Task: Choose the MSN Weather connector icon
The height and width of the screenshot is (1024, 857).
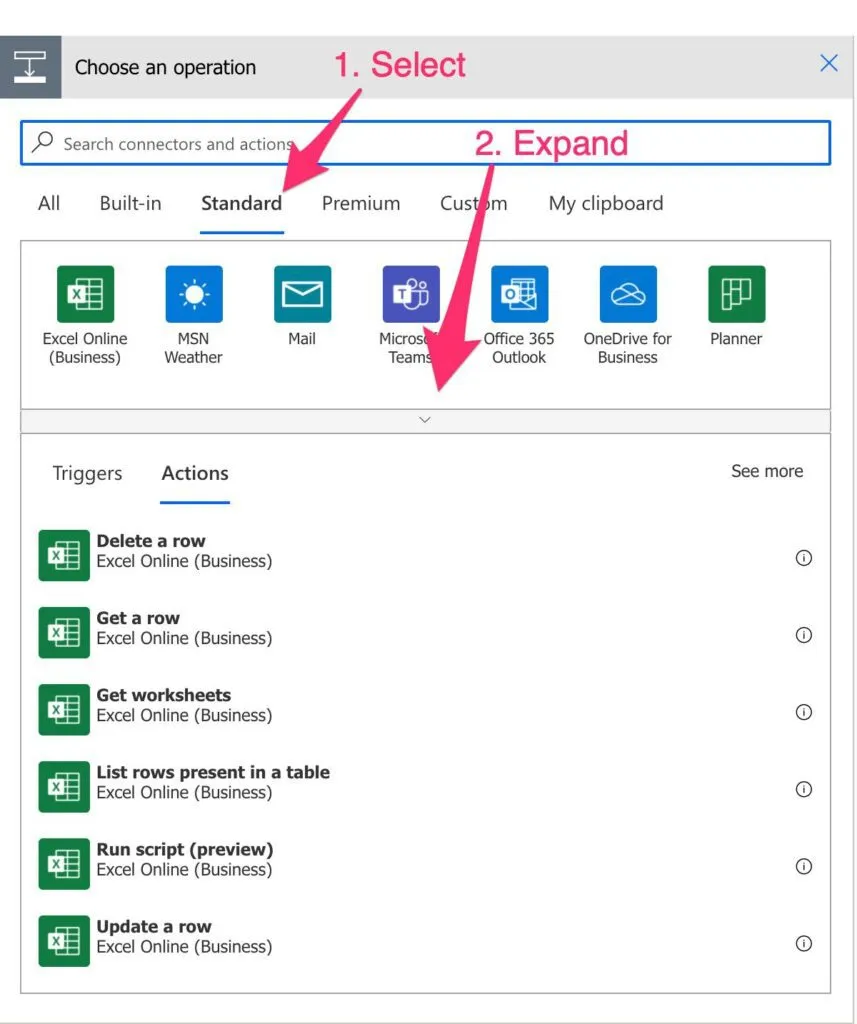Action: (x=194, y=294)
